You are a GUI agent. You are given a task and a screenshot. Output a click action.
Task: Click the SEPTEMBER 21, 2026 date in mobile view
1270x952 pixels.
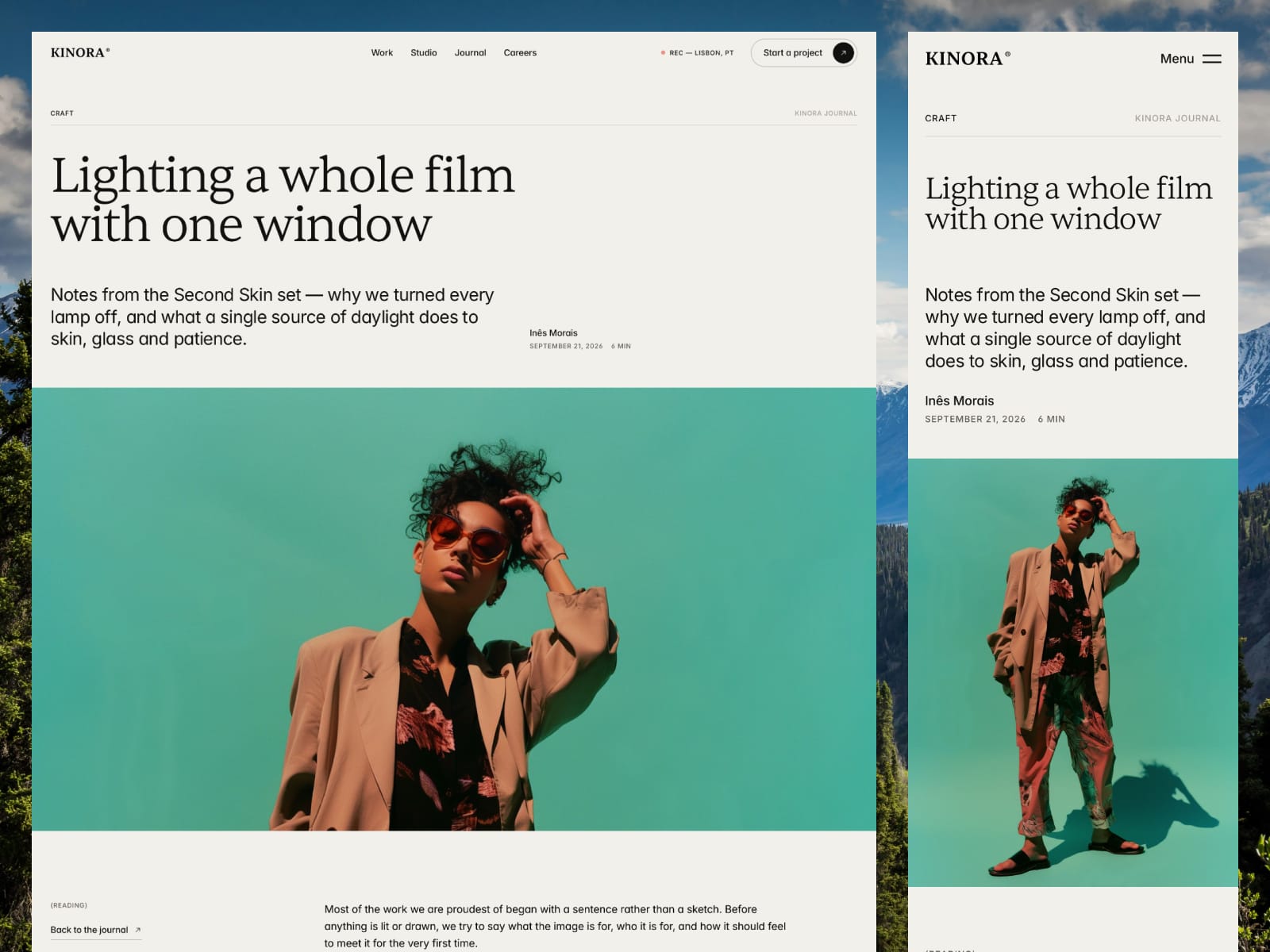(975, 419)
